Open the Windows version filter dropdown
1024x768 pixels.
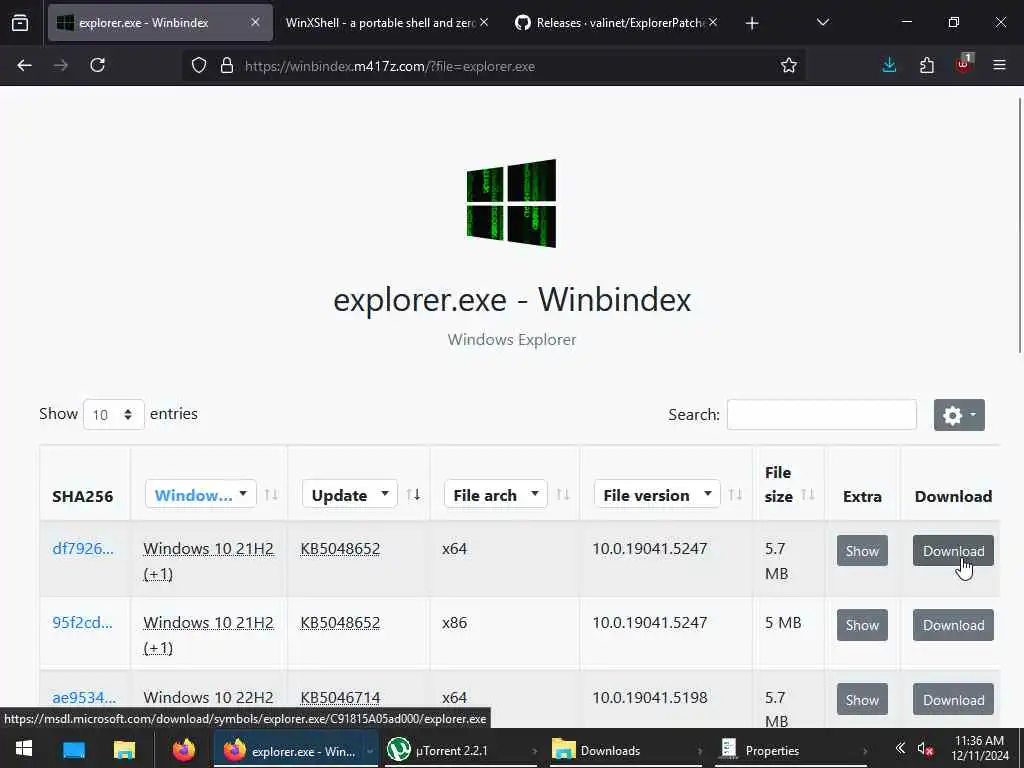200,494
